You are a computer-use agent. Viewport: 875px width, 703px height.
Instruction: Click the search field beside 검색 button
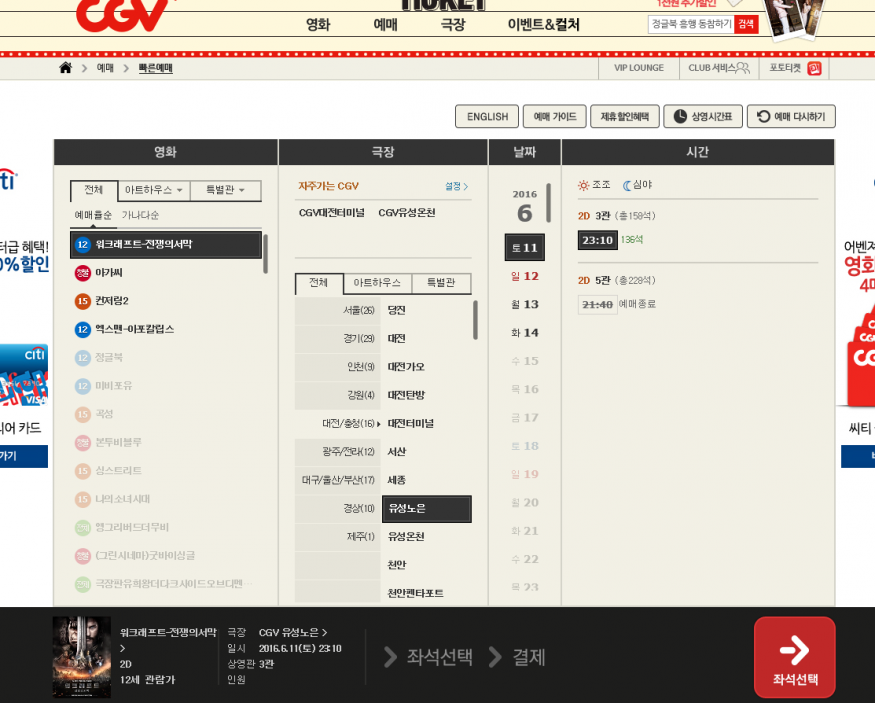[x=690, y=24]
